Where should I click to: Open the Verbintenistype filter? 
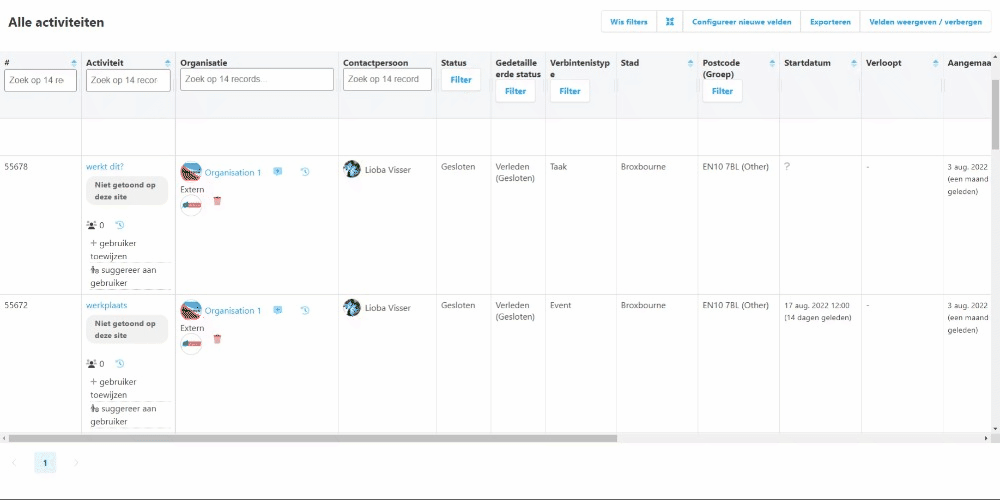coord(570,91)
